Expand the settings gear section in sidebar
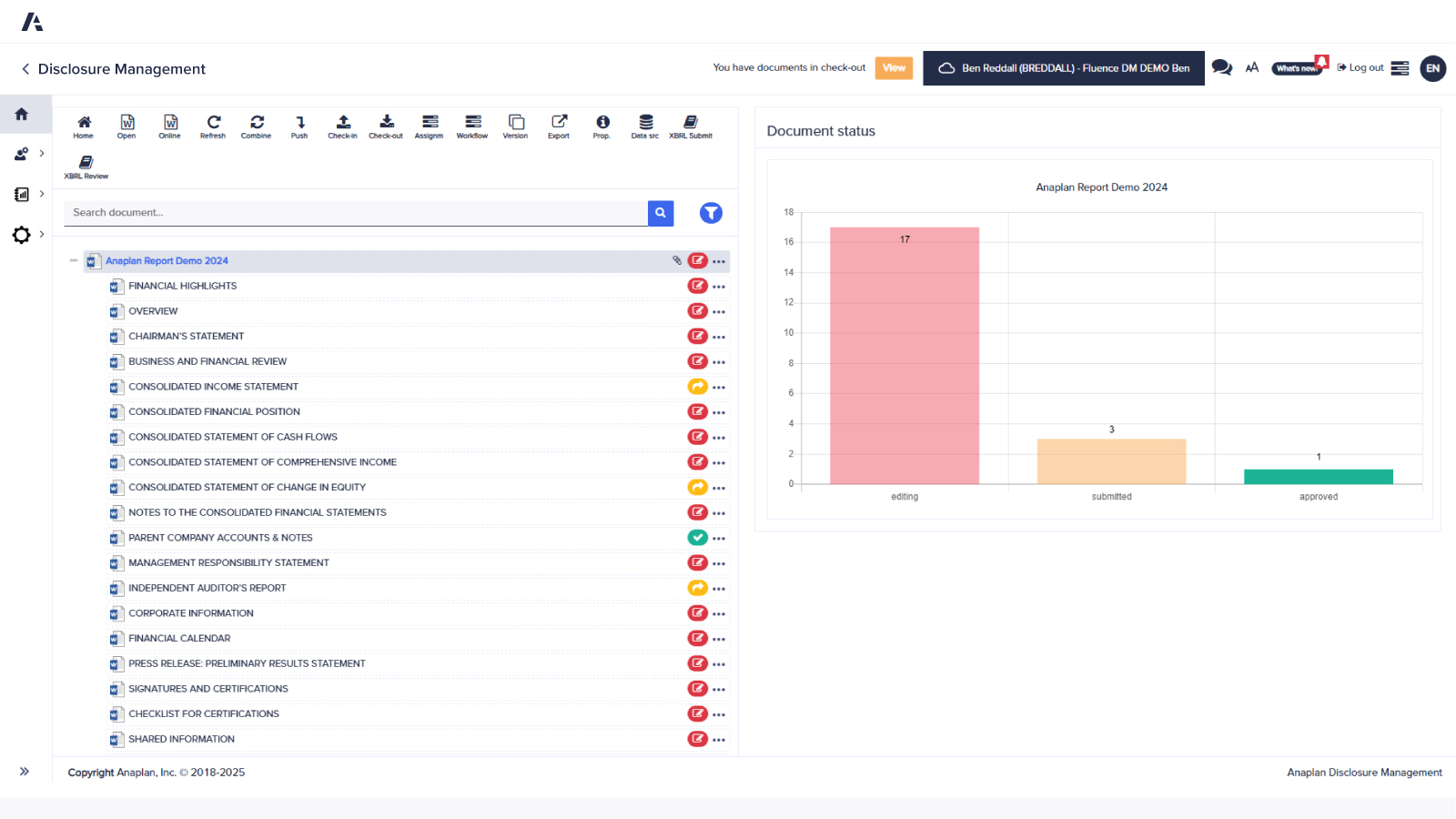This screenshot has width=1456, height=819. pos(22,235)
